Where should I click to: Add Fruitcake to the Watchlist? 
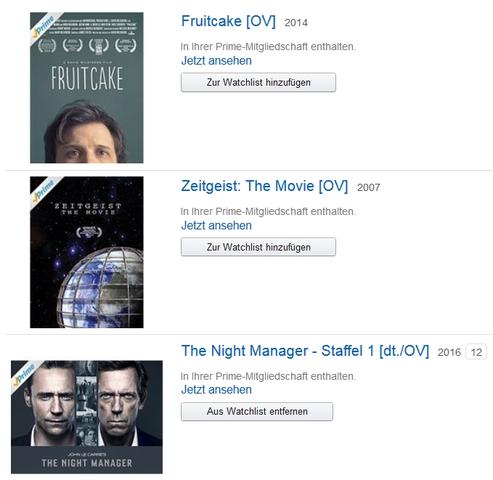pos(258,82)
